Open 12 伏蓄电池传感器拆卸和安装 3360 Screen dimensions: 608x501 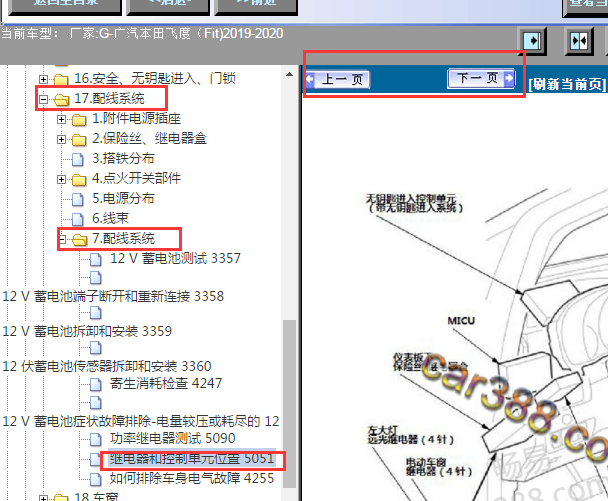click(107, 366)
